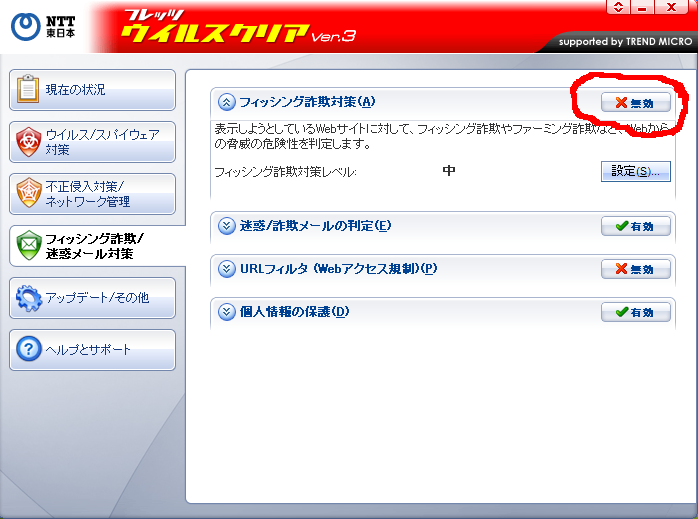The width and height of the screenshot is (698, 519).
Task: Click the clipboard icon for 現在の状況
Action: pyautogui.click(x=28, y=89)
